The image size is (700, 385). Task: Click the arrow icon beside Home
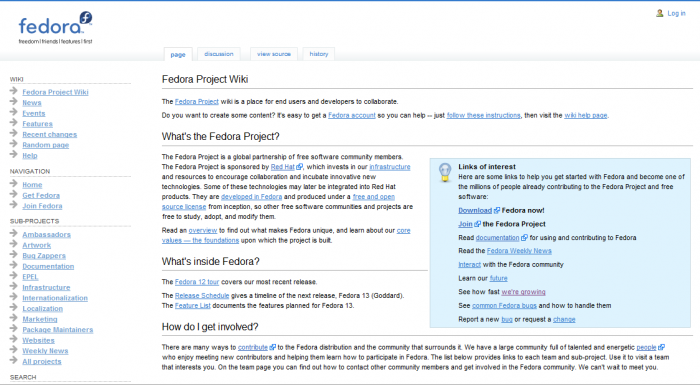click(x=14, y=184)
